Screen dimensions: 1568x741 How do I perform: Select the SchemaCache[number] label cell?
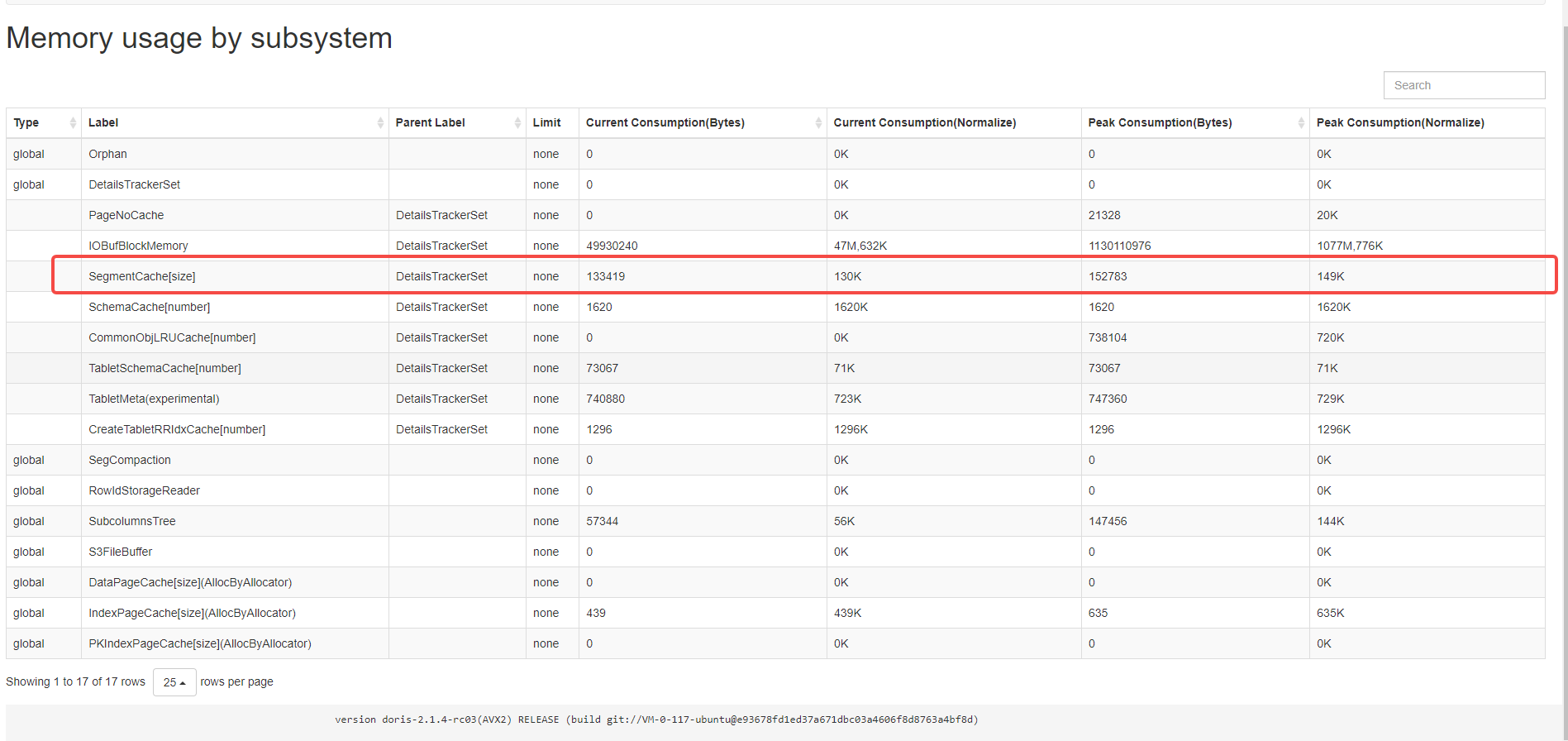(235, 307)
